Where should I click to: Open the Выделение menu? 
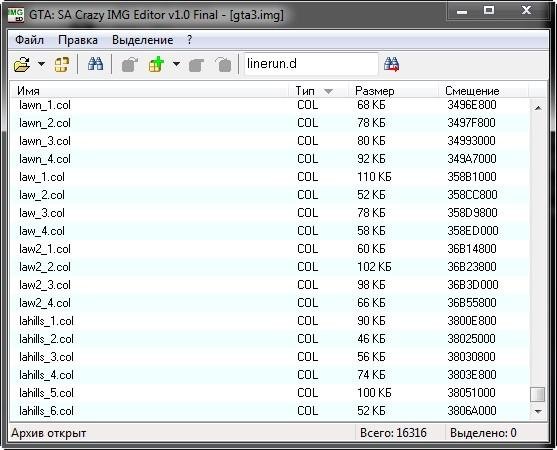point(142,40)
